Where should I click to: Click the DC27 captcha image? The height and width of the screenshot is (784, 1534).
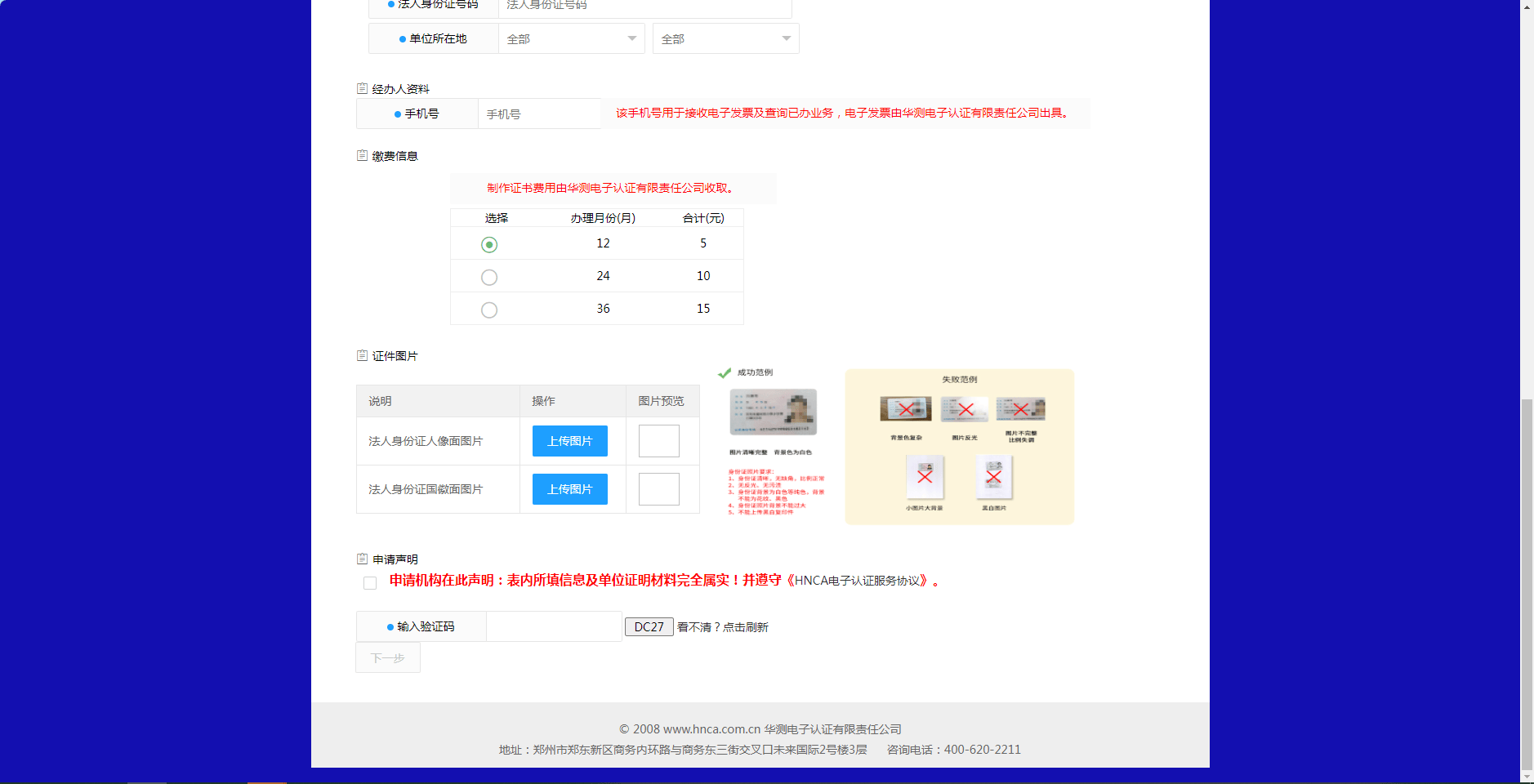click(x=649, y=626)
